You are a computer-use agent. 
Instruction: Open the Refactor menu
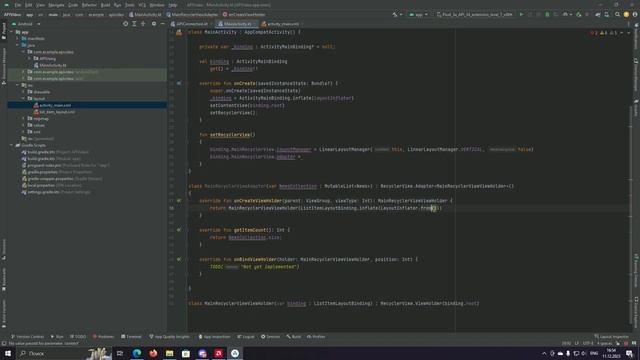(89, 5)
